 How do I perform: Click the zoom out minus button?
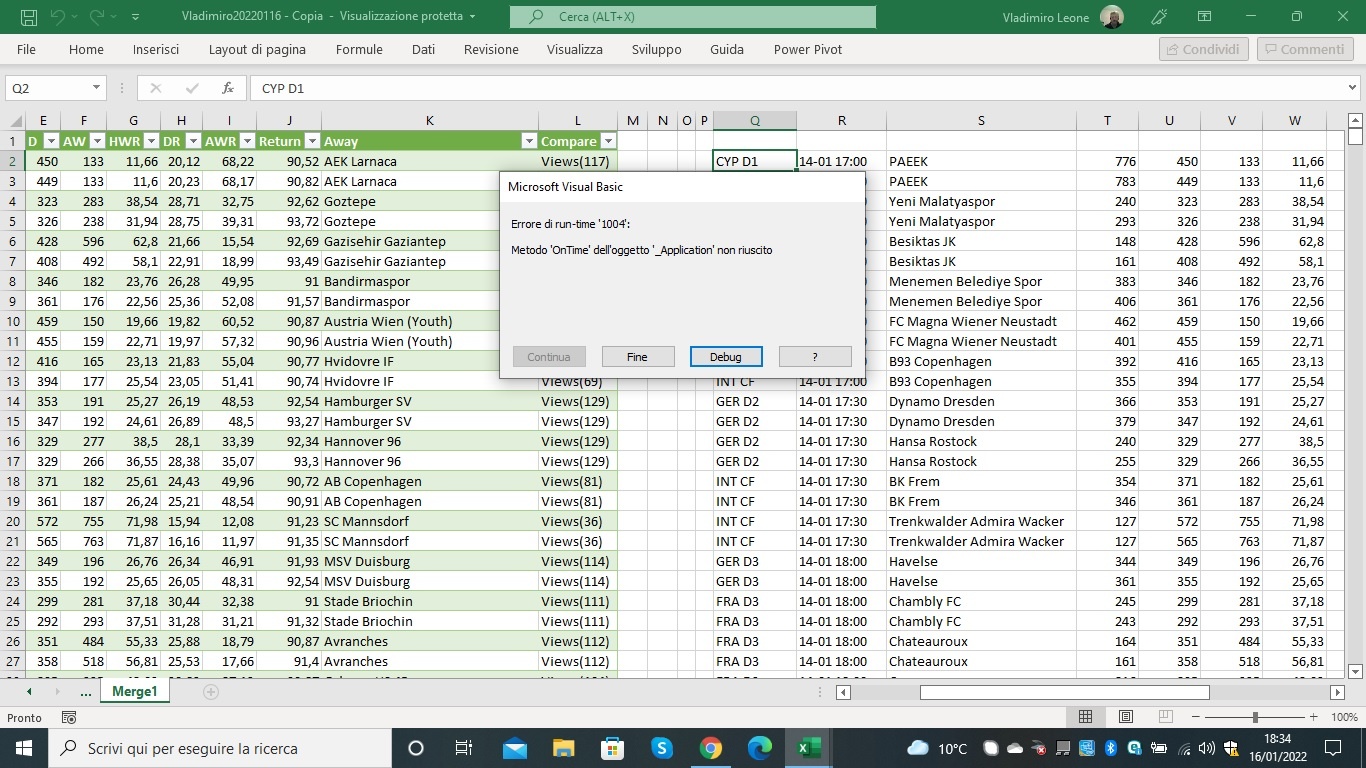1195,717
